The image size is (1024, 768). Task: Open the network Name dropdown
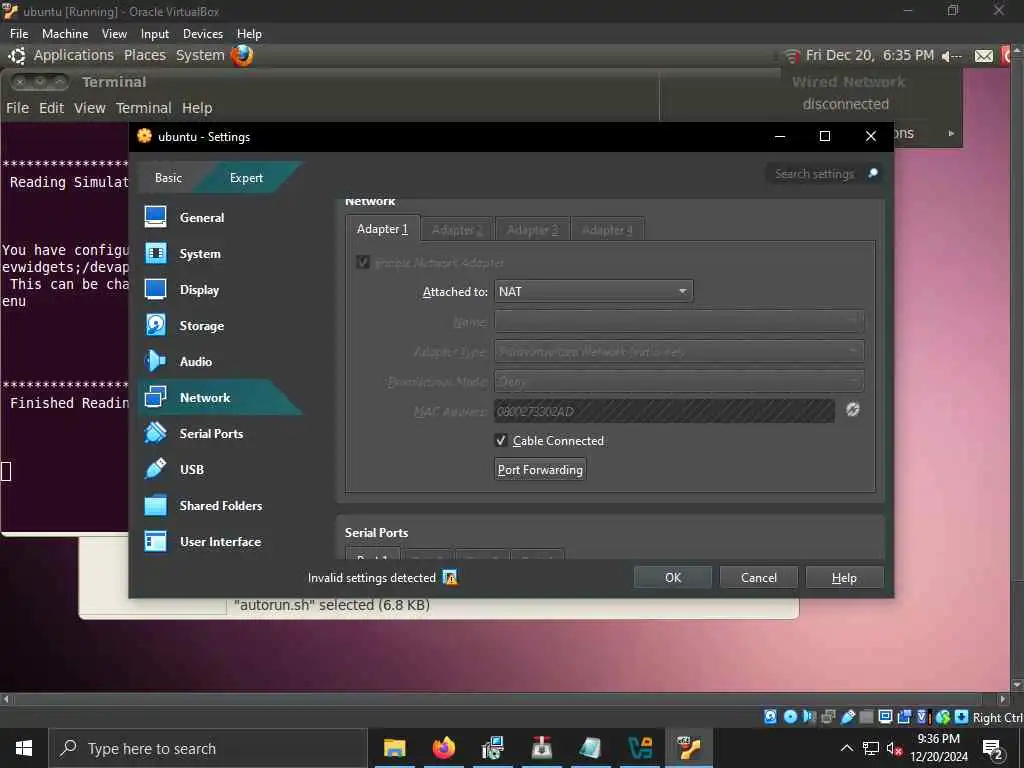point(679,321)
